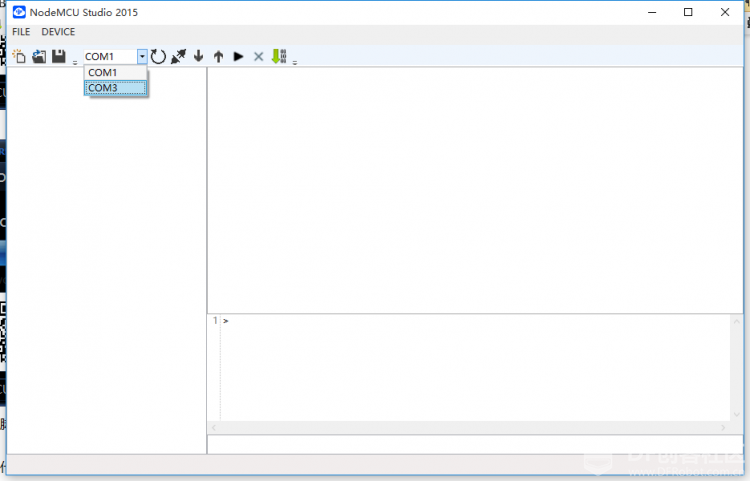The height and width of the screenshot is (481, 750).
Task: Maximize the NodeMCU Studio window
Action: pos(688,12)
